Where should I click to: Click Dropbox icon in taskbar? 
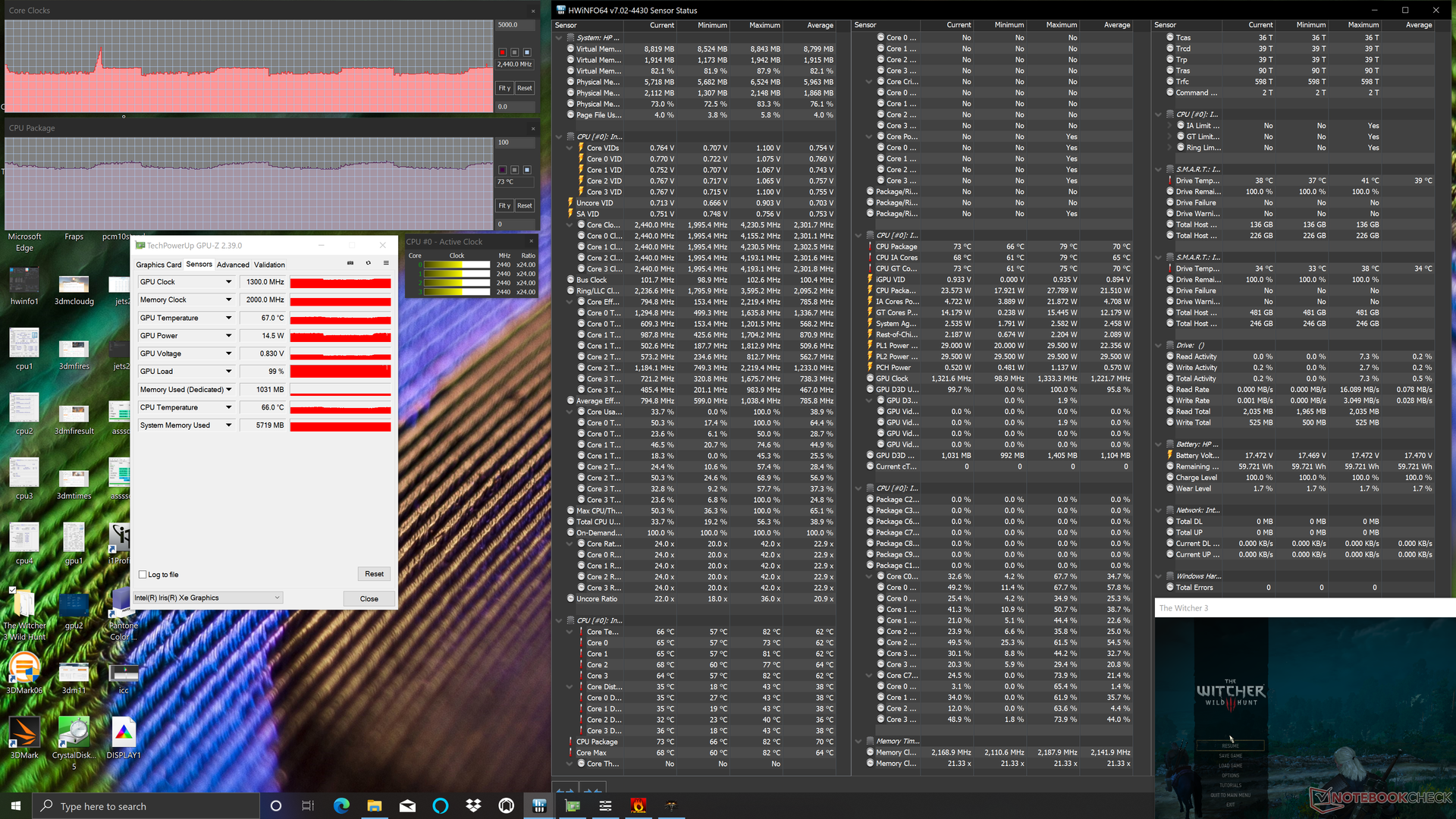(x=473, y=805)
